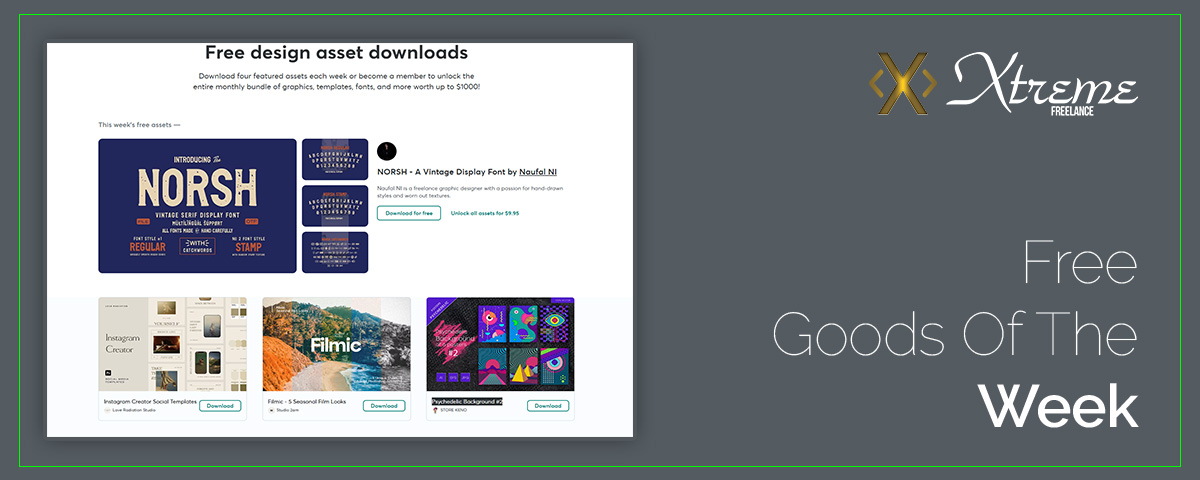Click Download for Filmic Seasonal Film Looks

(x=384, y=406)
